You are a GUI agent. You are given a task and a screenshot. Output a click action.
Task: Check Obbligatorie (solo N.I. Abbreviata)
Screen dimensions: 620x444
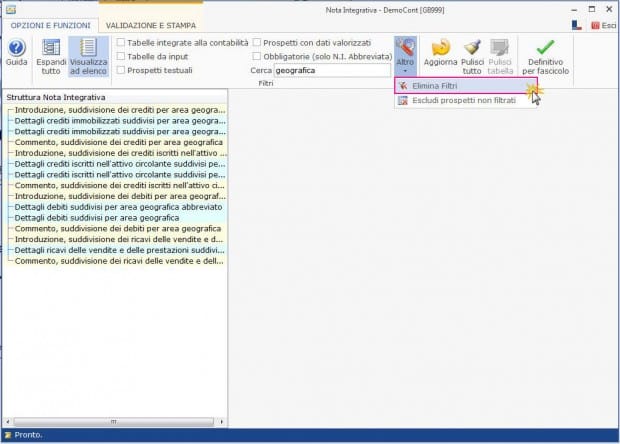coord(257,56)
